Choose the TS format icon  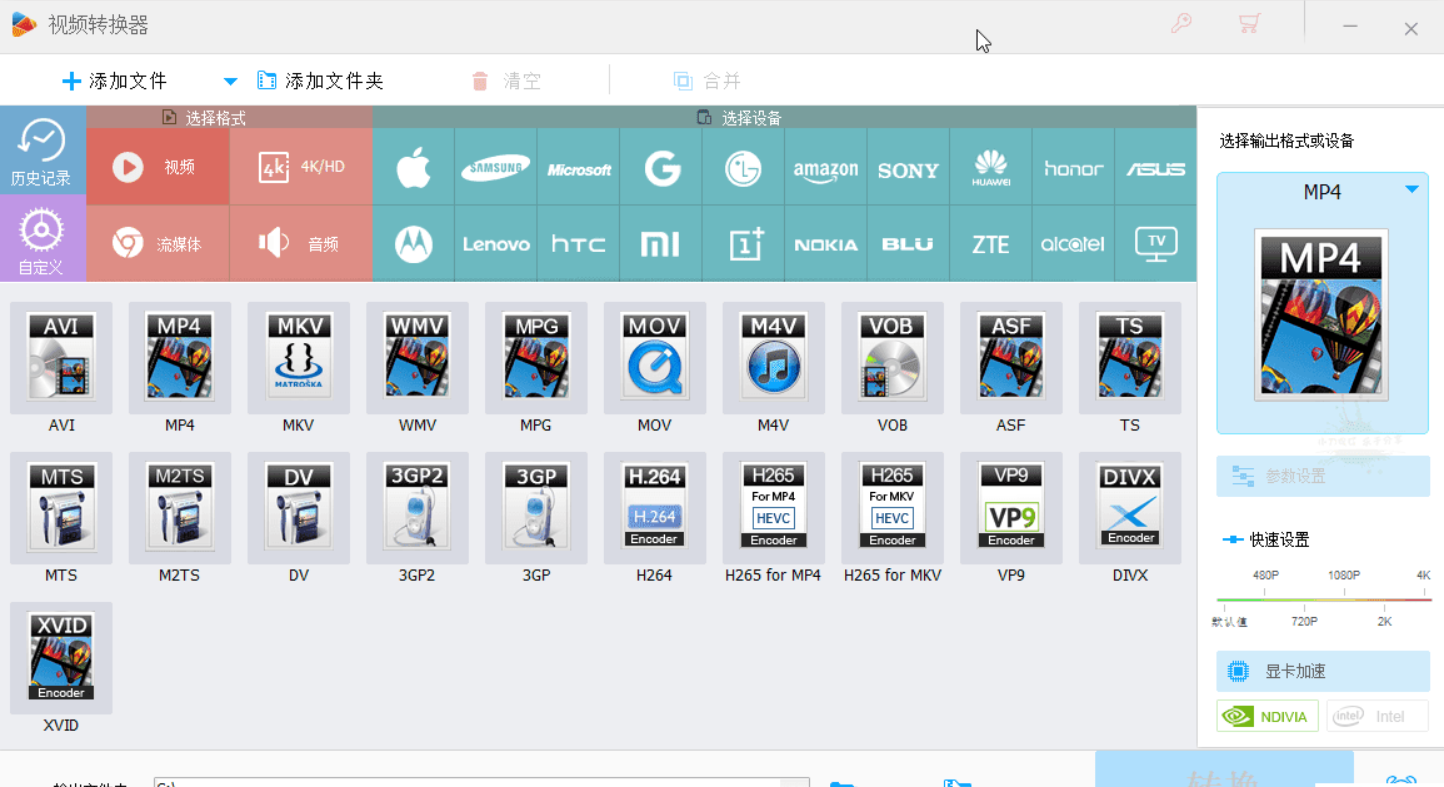(x=1130, y=357)
